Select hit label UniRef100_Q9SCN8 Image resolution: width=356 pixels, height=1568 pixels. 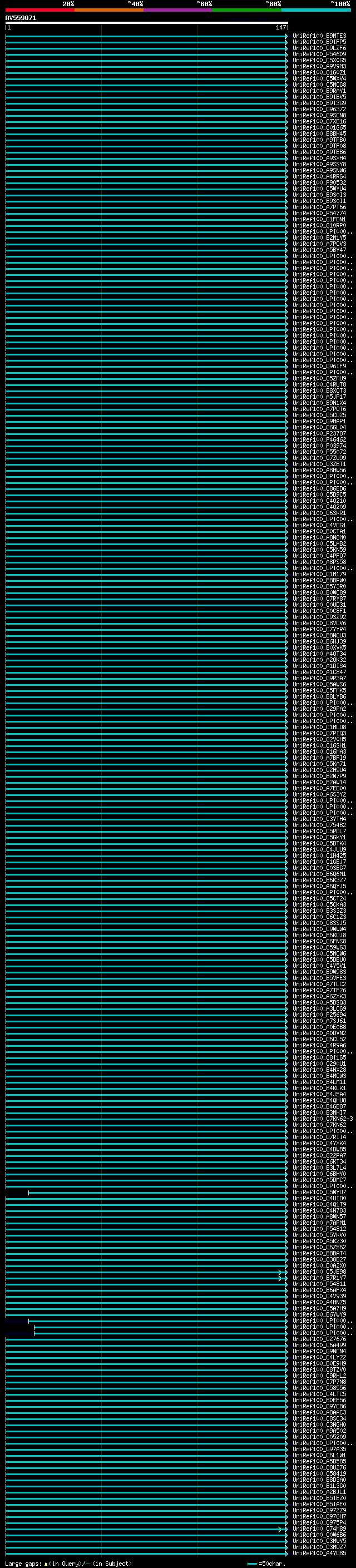319,115
